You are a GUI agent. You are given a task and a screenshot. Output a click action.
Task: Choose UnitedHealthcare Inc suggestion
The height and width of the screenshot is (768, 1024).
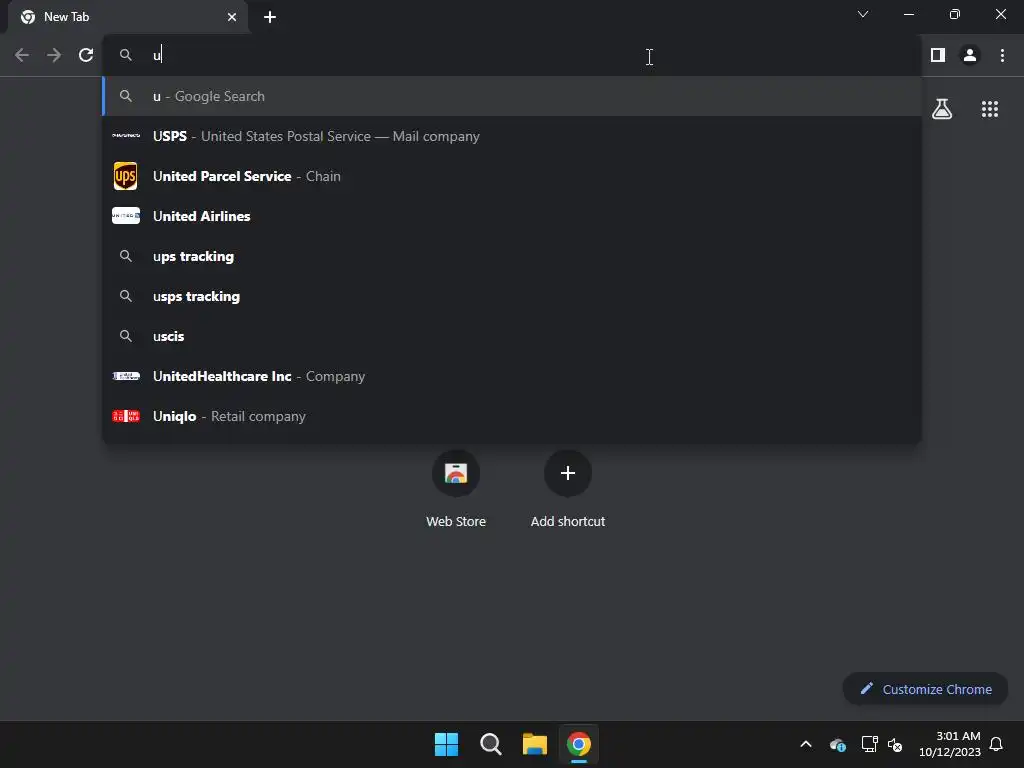click(x=512, y=376)
